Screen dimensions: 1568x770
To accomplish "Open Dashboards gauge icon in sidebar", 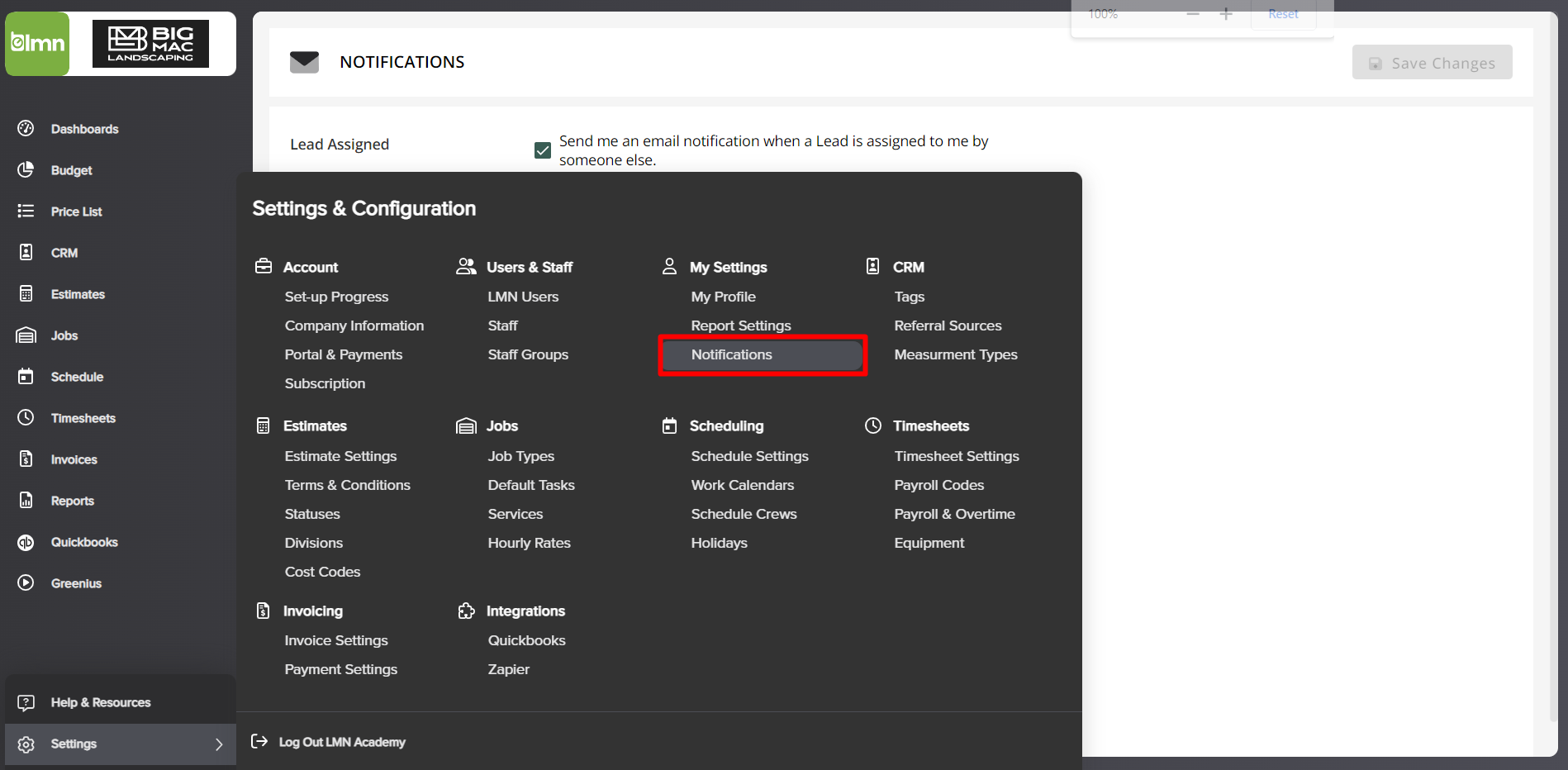I will click(x=26, y=128).
